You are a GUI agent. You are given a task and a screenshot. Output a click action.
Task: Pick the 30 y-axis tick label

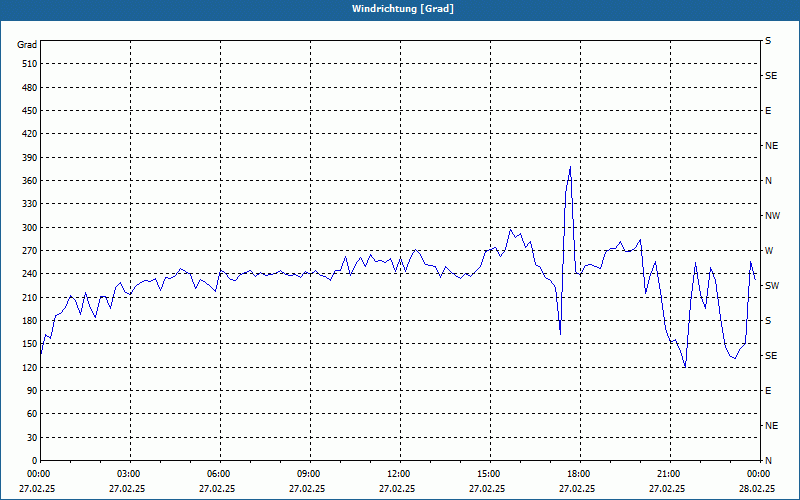[32, 438]
